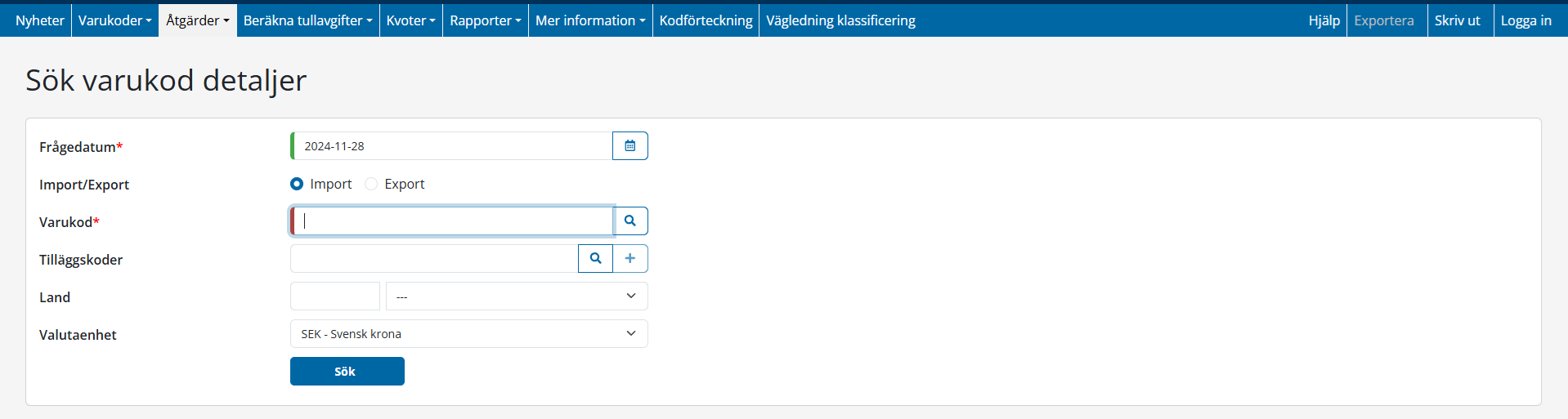Click the Tilläggskoder search magnifier icon

[x=595, y=259]
